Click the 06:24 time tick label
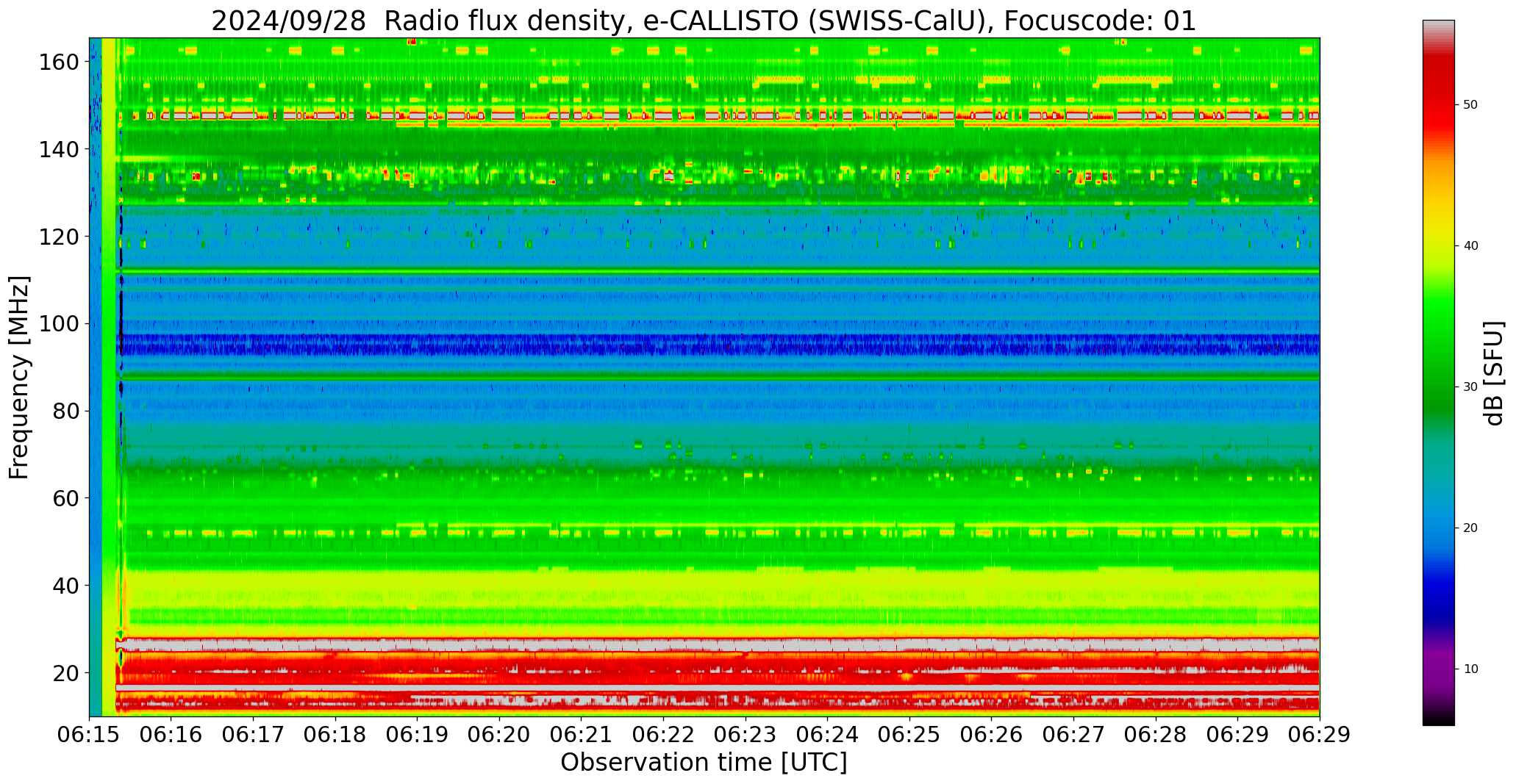The width and height of the screenshot is (1516, 784). coord(827,736)
